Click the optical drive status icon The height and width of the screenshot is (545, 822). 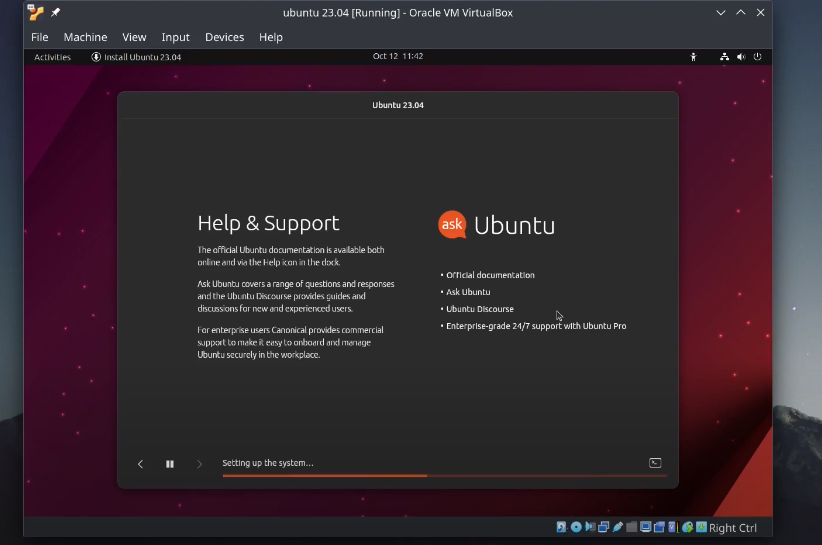point(576,527)
